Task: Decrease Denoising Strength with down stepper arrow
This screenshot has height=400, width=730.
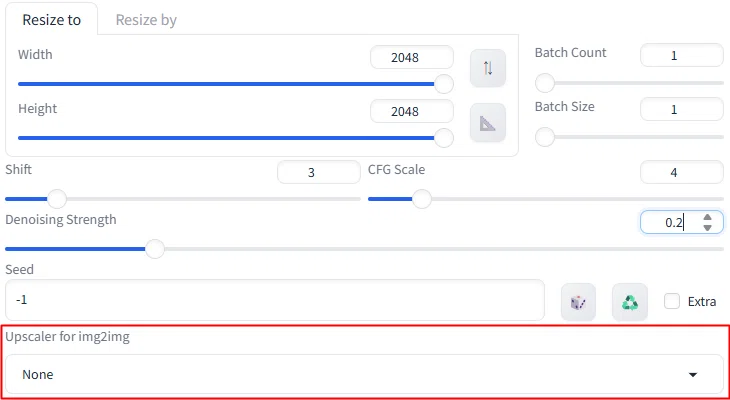Action: [708, 228]
